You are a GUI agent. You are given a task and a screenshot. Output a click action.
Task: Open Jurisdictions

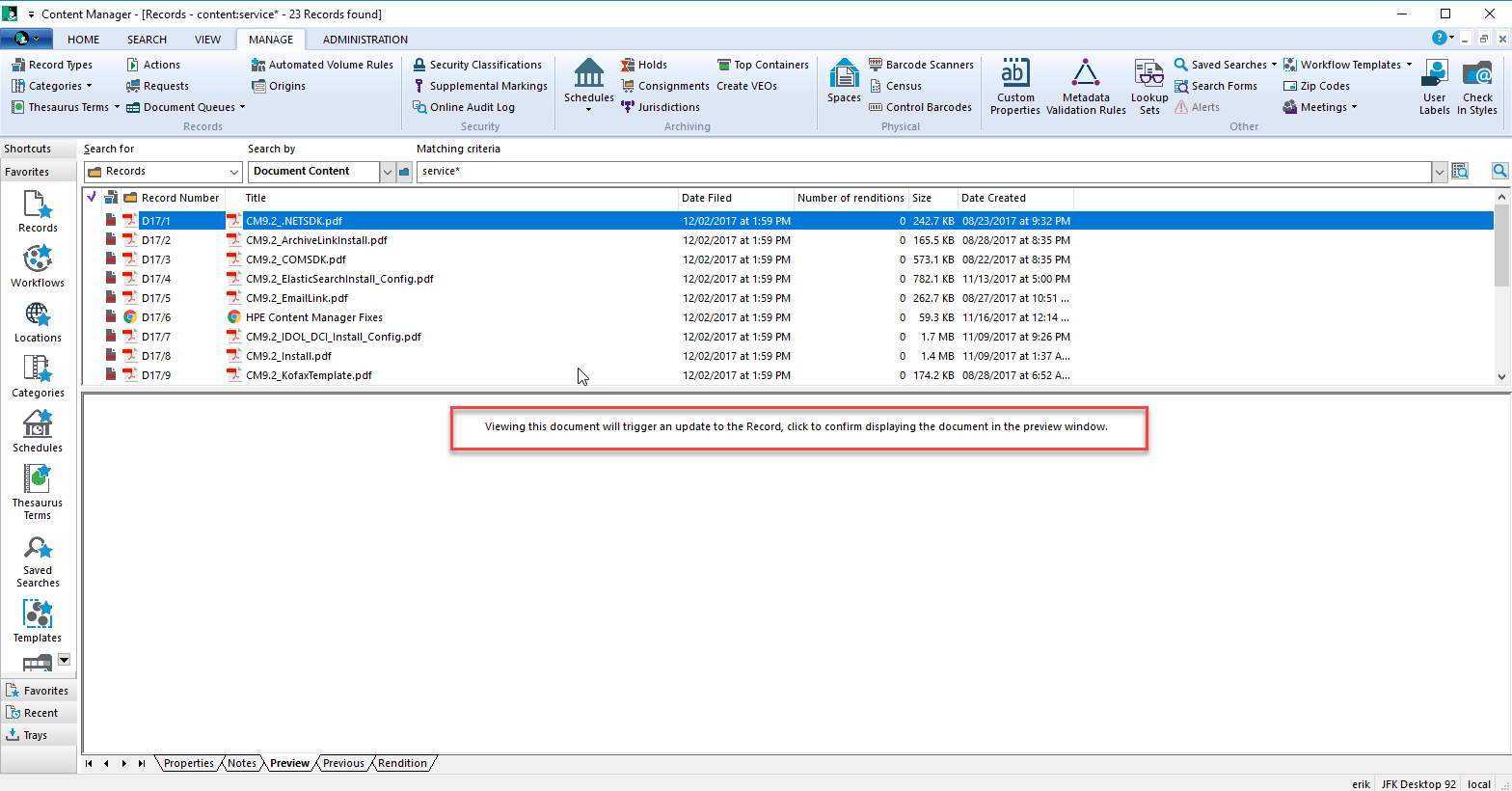(x=661, y=107)
